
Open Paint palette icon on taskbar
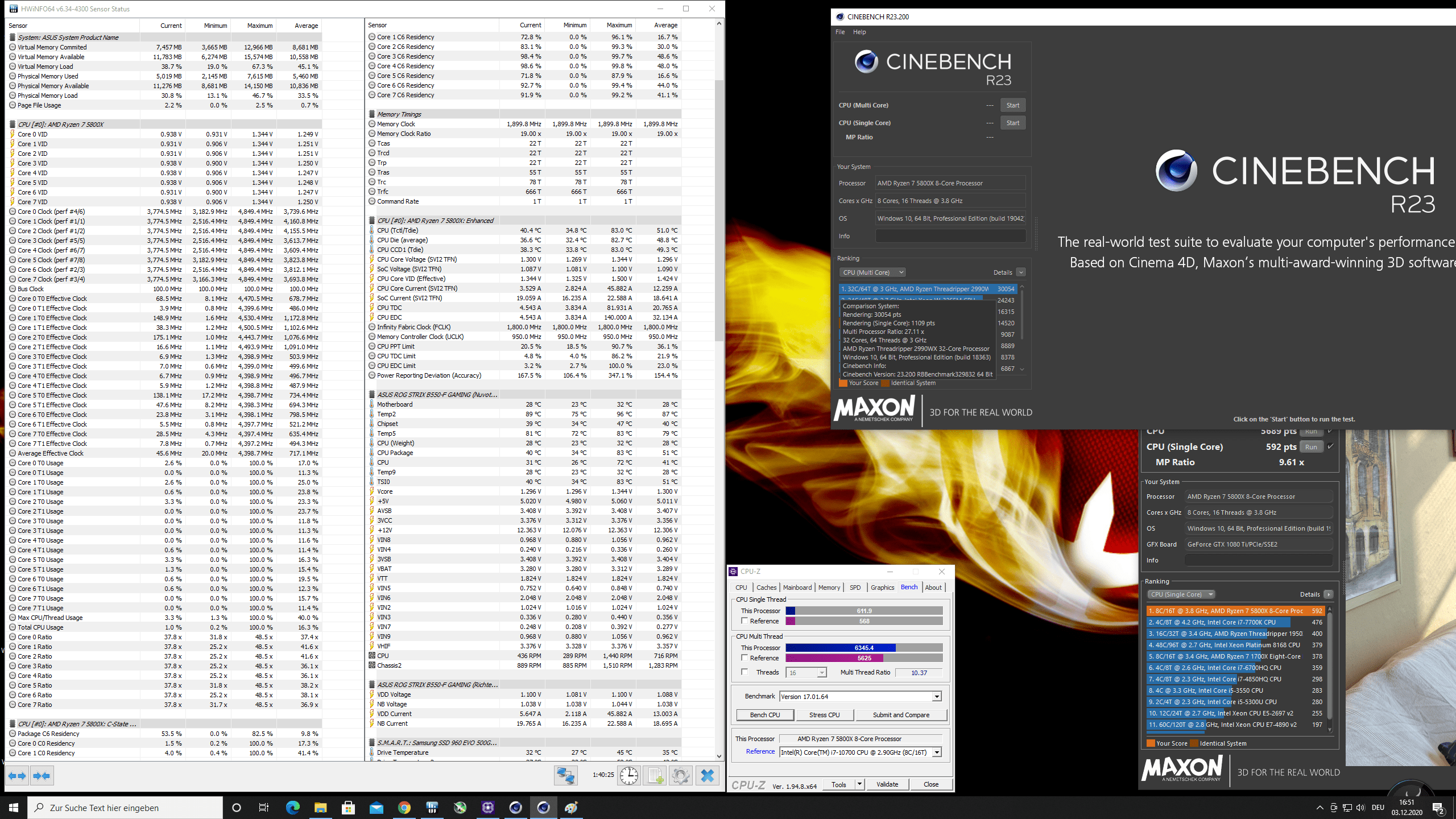(x=571, y=808)
